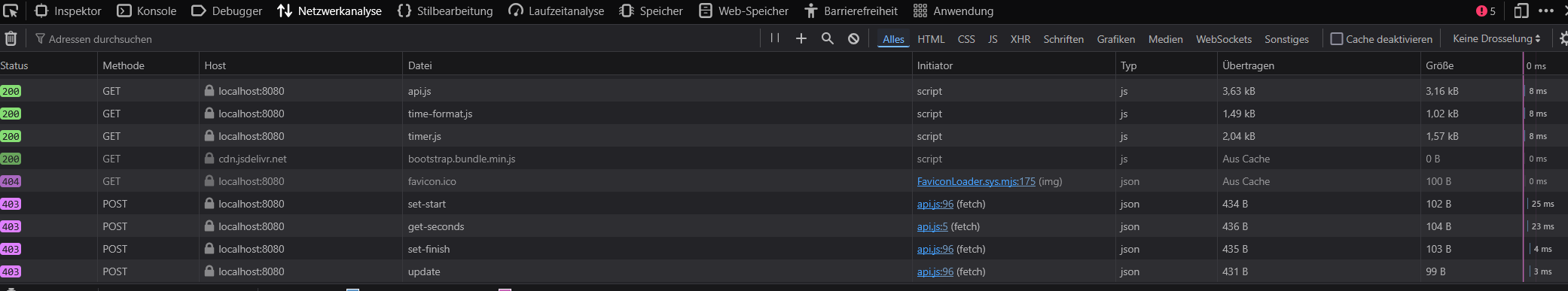Click the 404 status badge for favicon.ico
The image size is (1568, 291).
[11, 181]
